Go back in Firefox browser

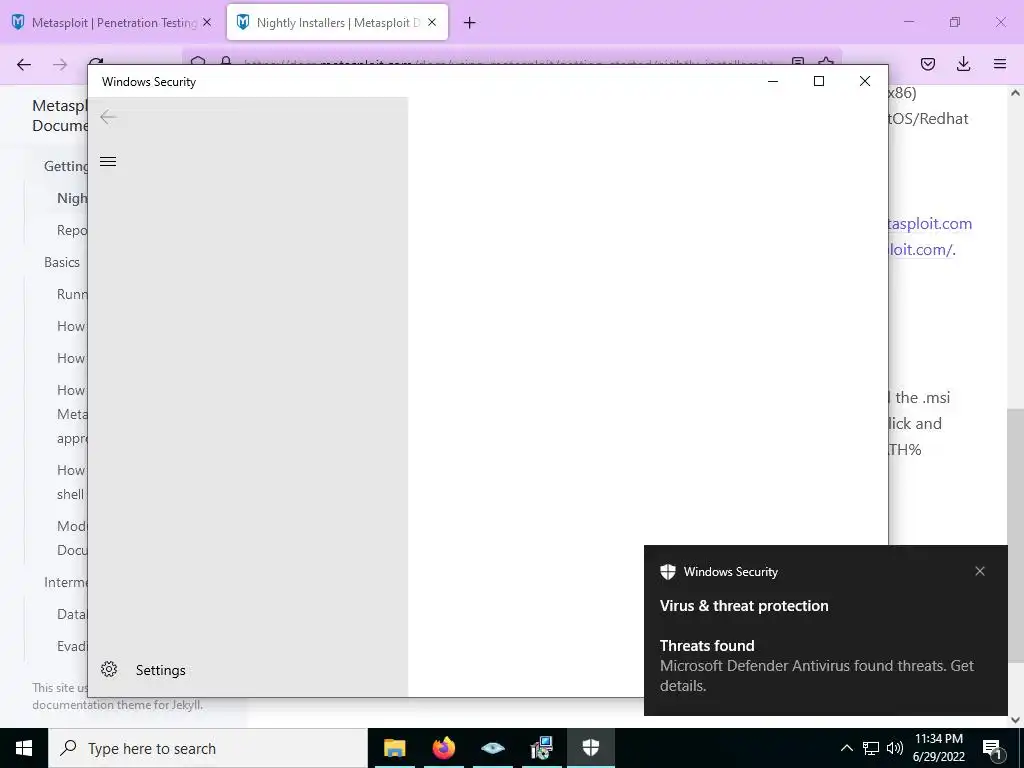[24, 64]
